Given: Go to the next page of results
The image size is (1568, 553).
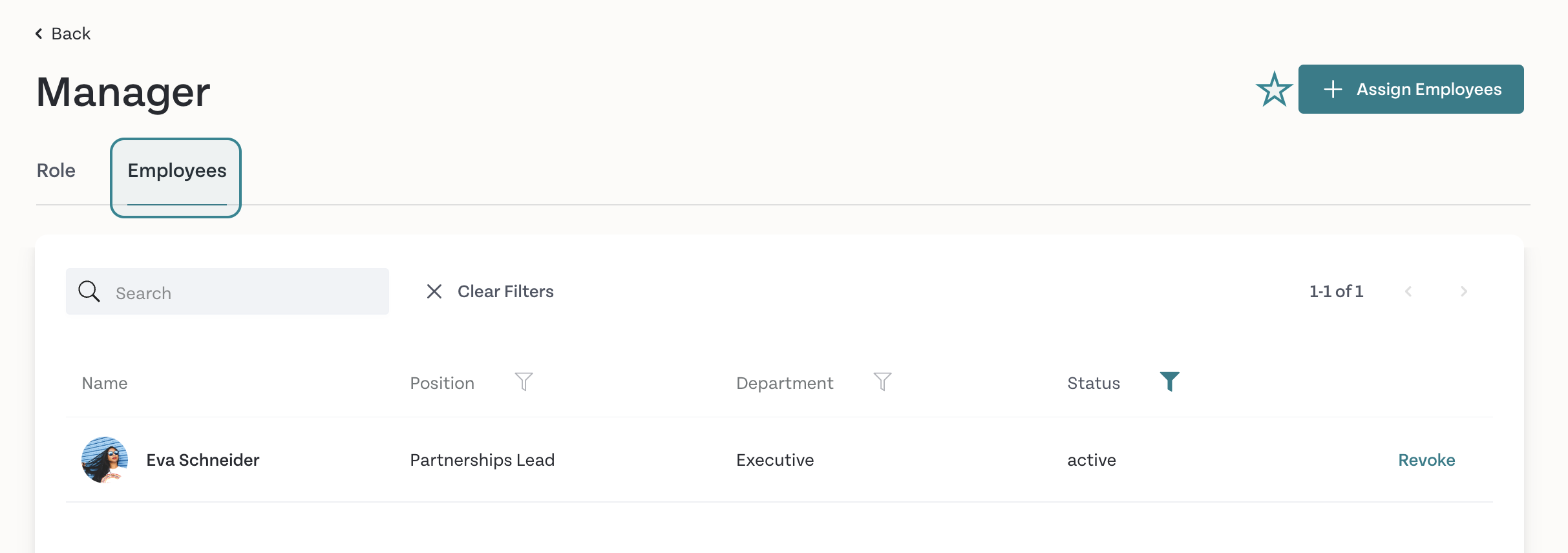Looking at the screenshot, I should (x=1464, y=291).
